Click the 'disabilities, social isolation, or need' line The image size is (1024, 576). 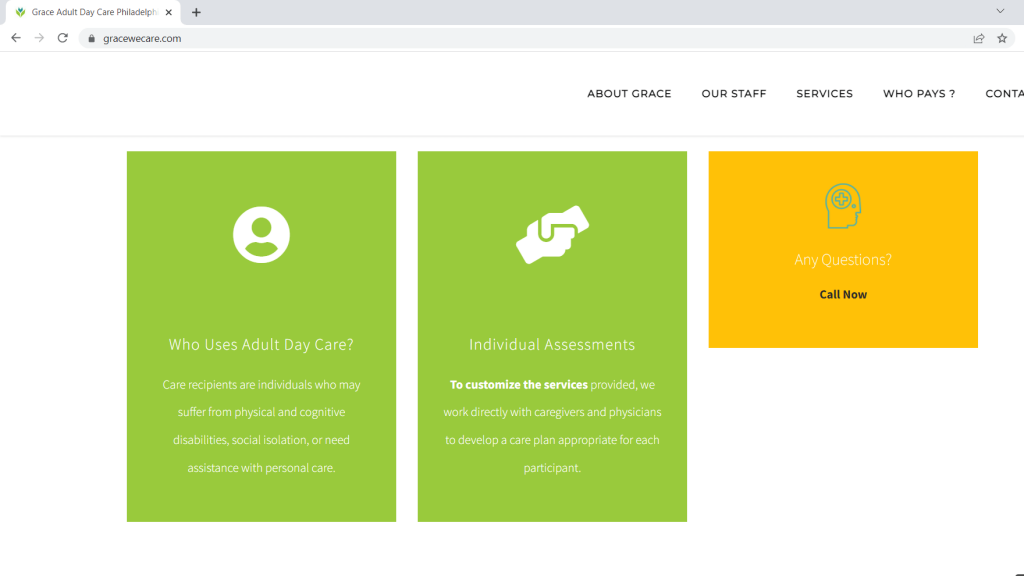[x=261, y=440]
